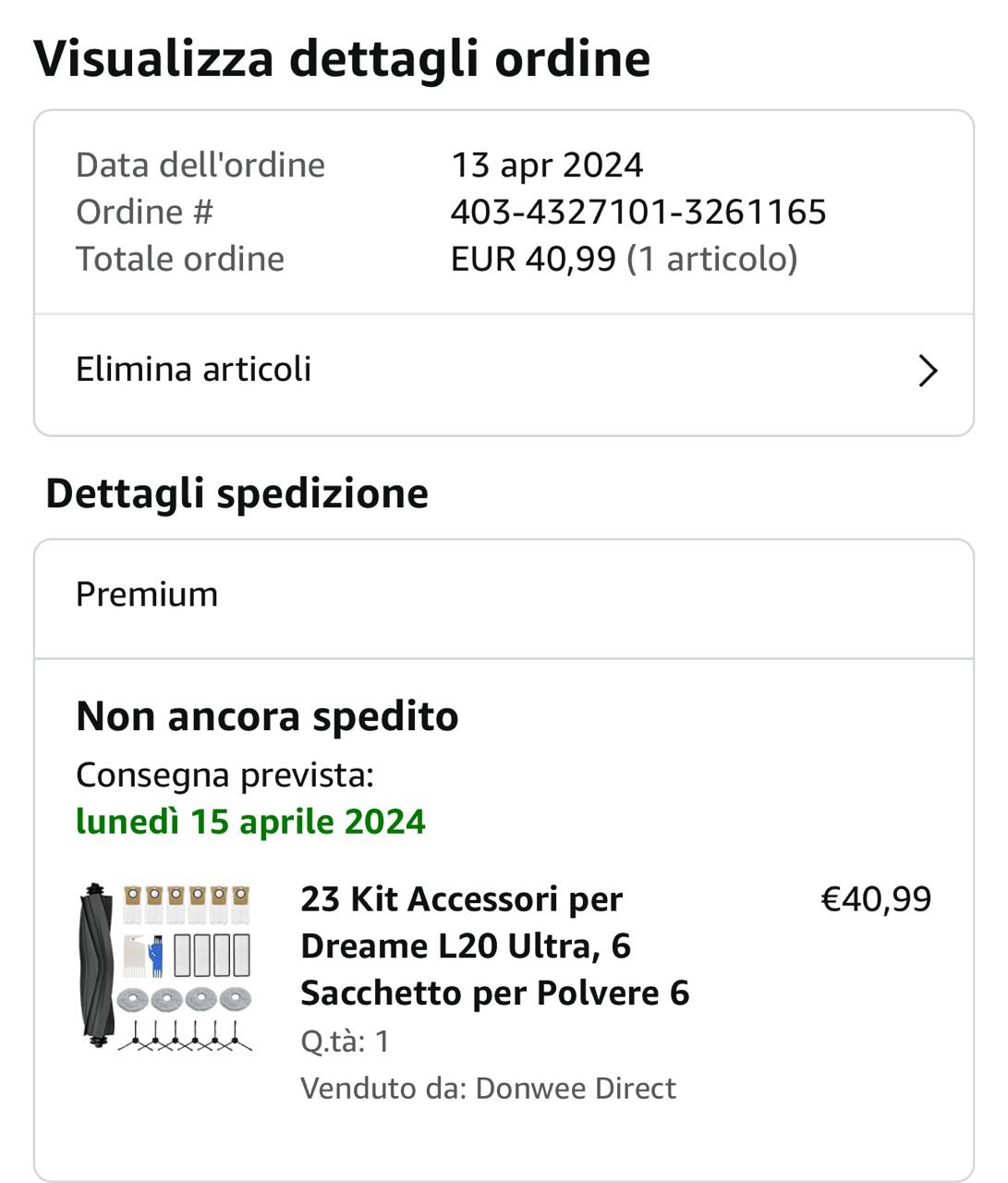The width and height of the screenshot is (1008, 1183).
Task: Click the EUR 40,99 order total
Action: 532,259
